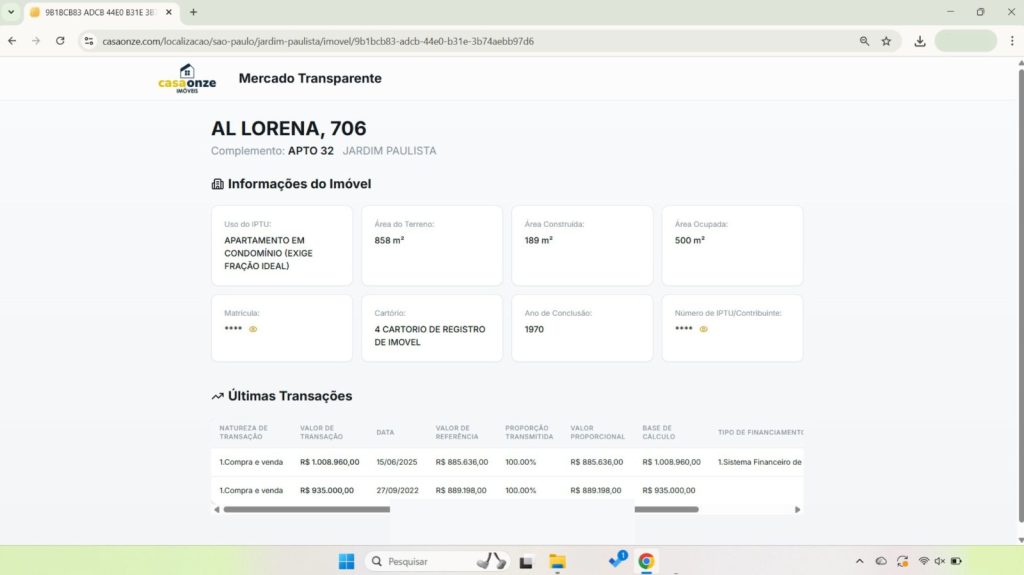Open the browser zoom magnifier icon
The width and height of the screenshot is (1024, 575).
point(864,41)
